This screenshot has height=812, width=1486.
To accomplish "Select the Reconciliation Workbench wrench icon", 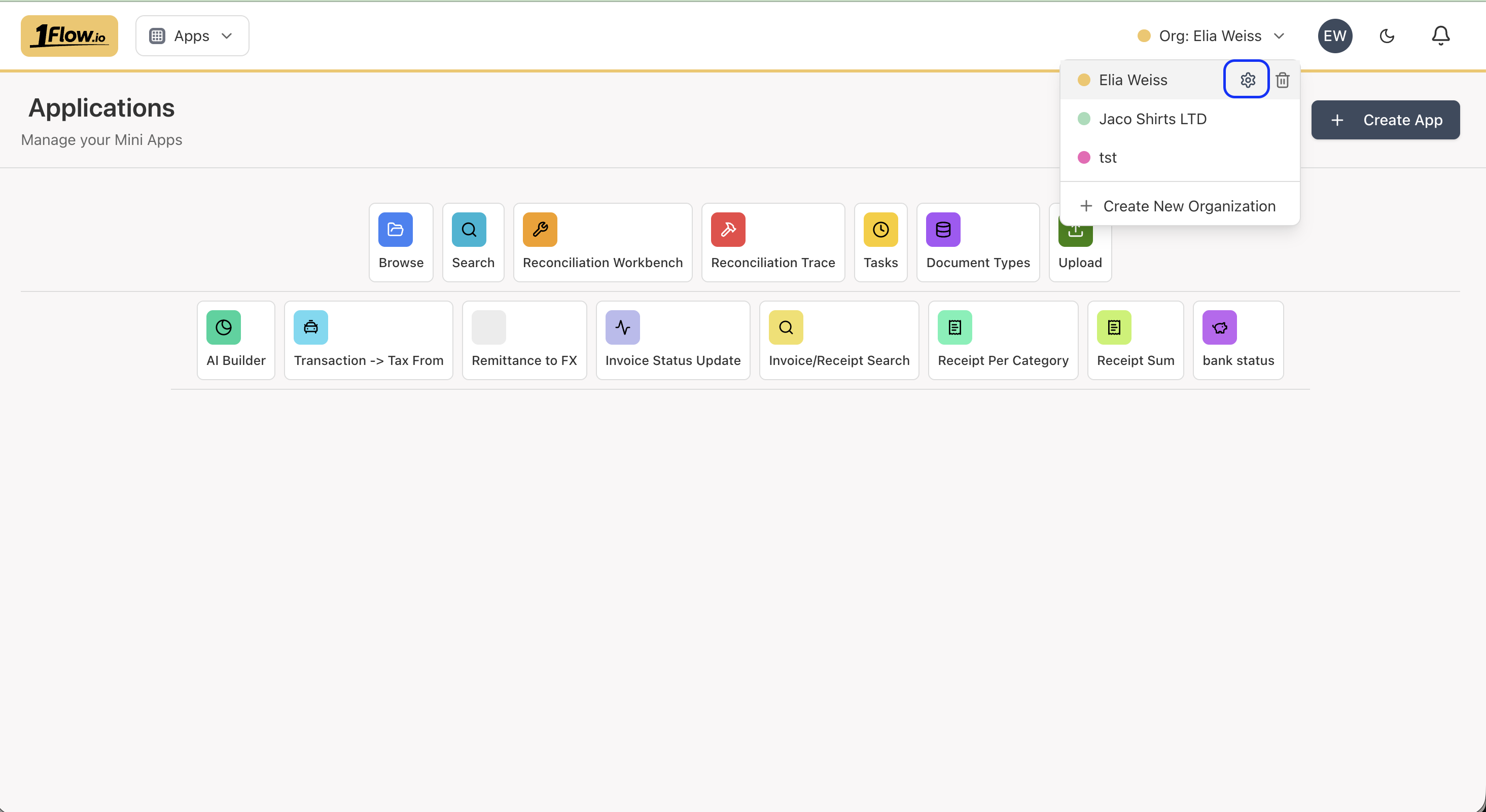I will coord(540,229).
